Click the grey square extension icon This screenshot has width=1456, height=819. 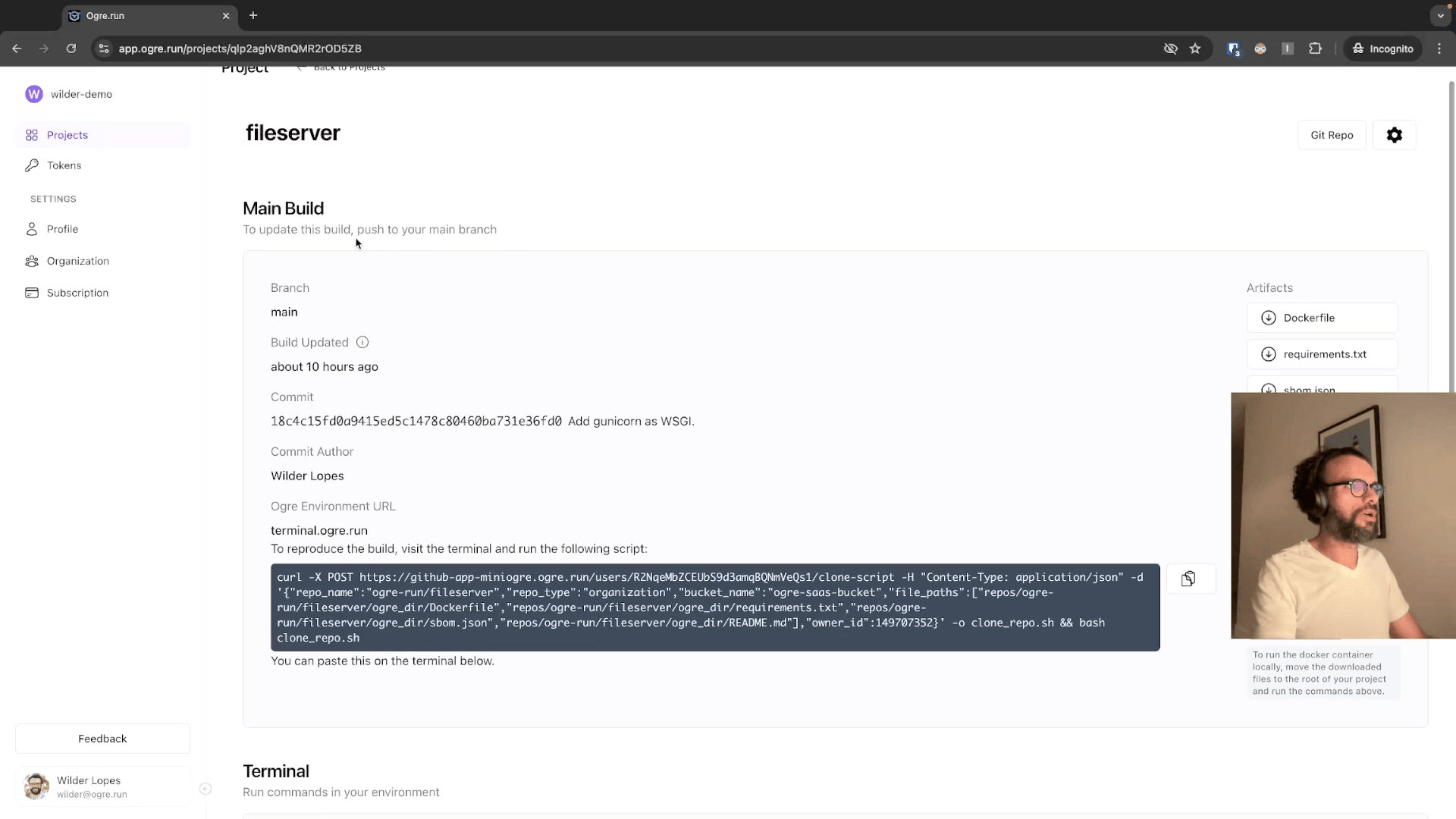coord(1288,49)
